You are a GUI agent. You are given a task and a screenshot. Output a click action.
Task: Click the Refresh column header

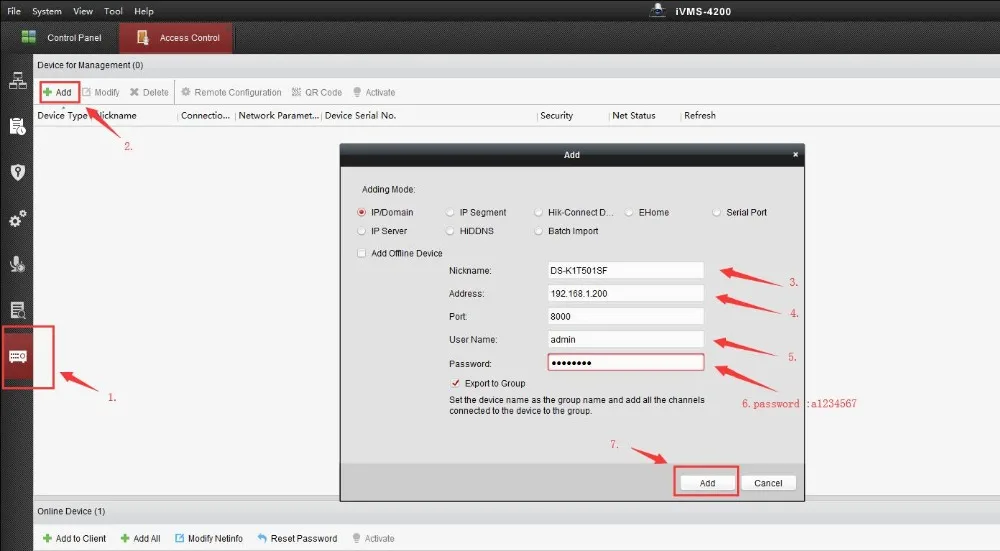point(700,115)
